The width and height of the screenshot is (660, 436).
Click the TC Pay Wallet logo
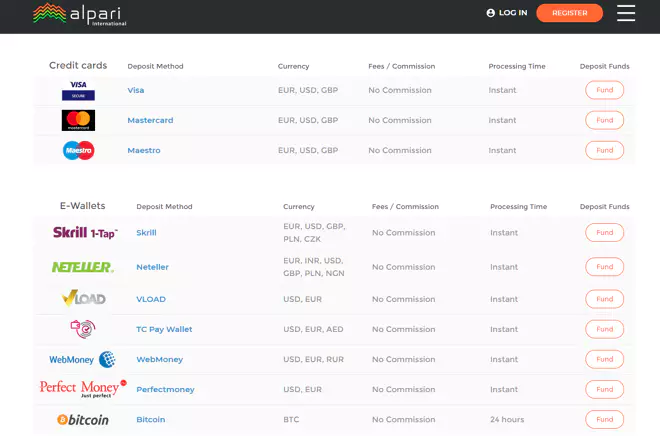pyautogui.click(x=83, y=329)
